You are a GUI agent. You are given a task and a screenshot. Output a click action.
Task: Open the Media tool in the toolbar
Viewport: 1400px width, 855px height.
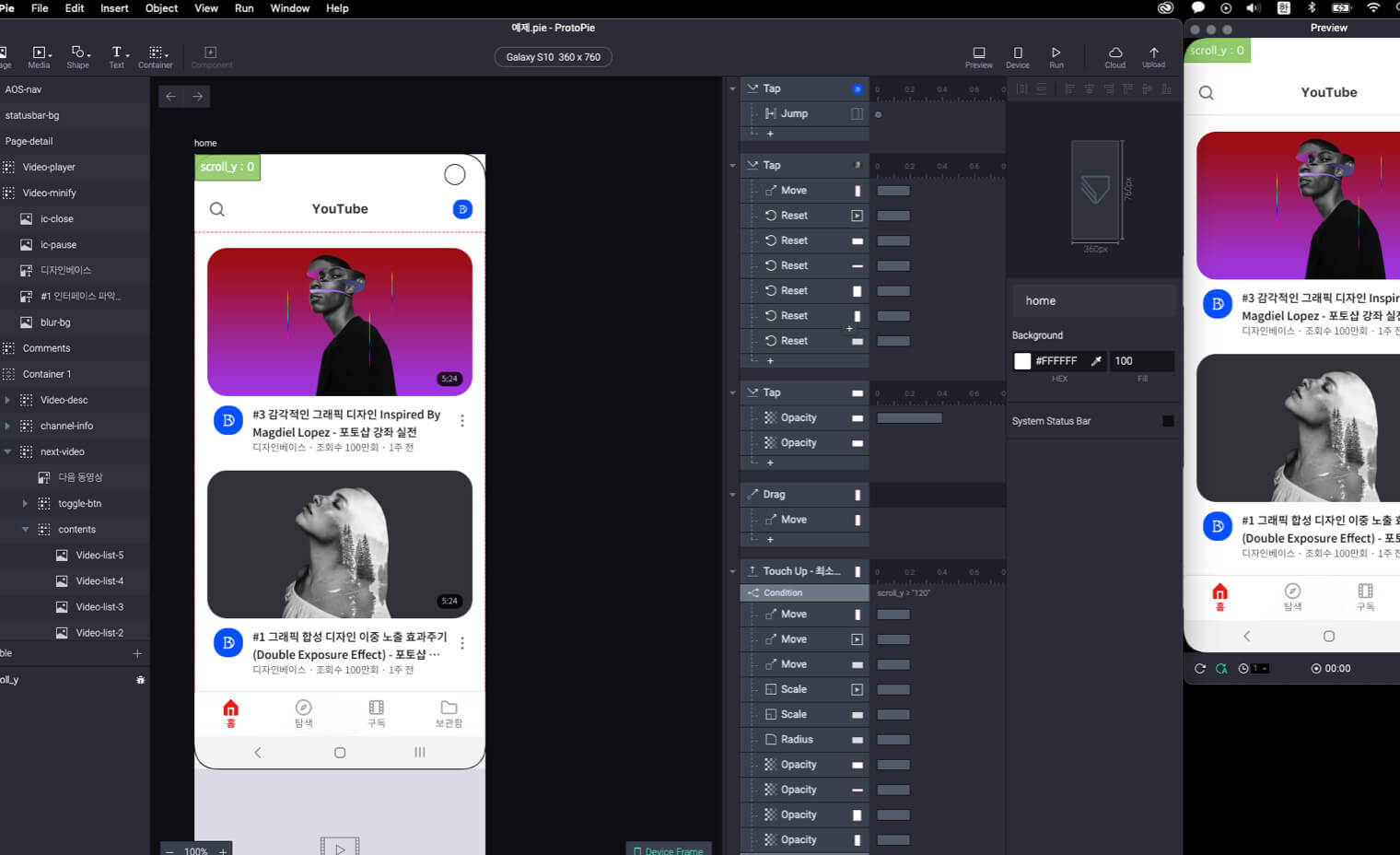[40, 57]
